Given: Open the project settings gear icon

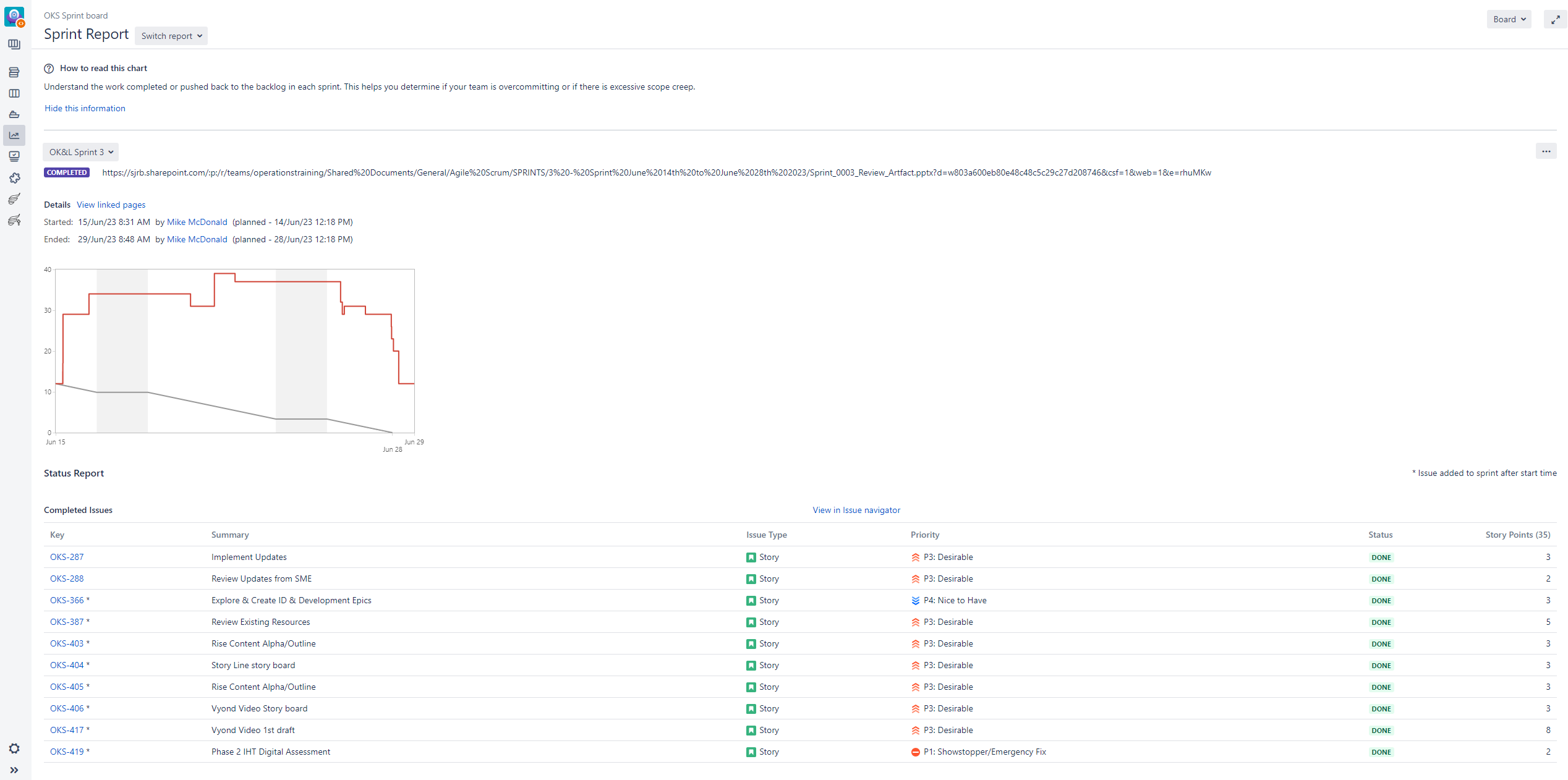Looking at the screenshot, I should [14, 748].
